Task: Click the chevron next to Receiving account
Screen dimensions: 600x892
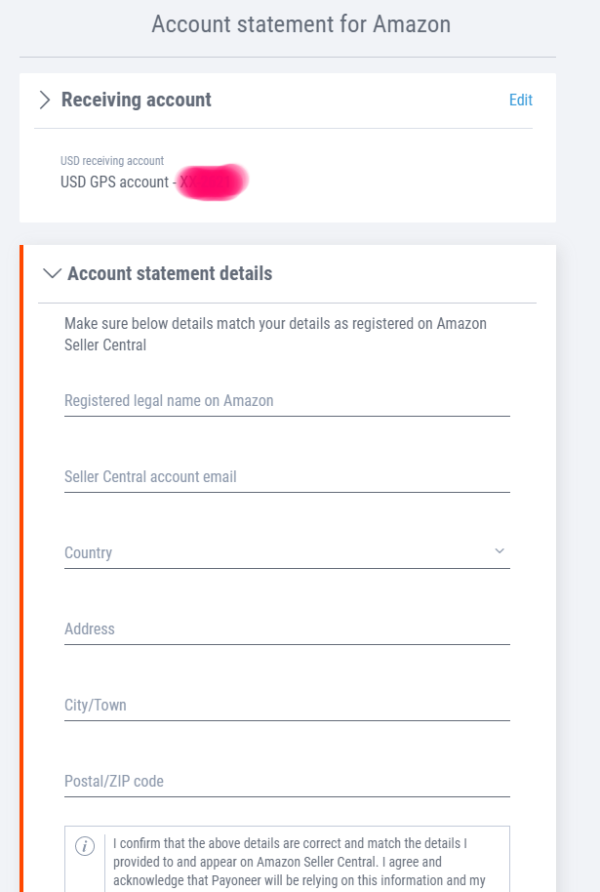Action: [x=45, y=99]
